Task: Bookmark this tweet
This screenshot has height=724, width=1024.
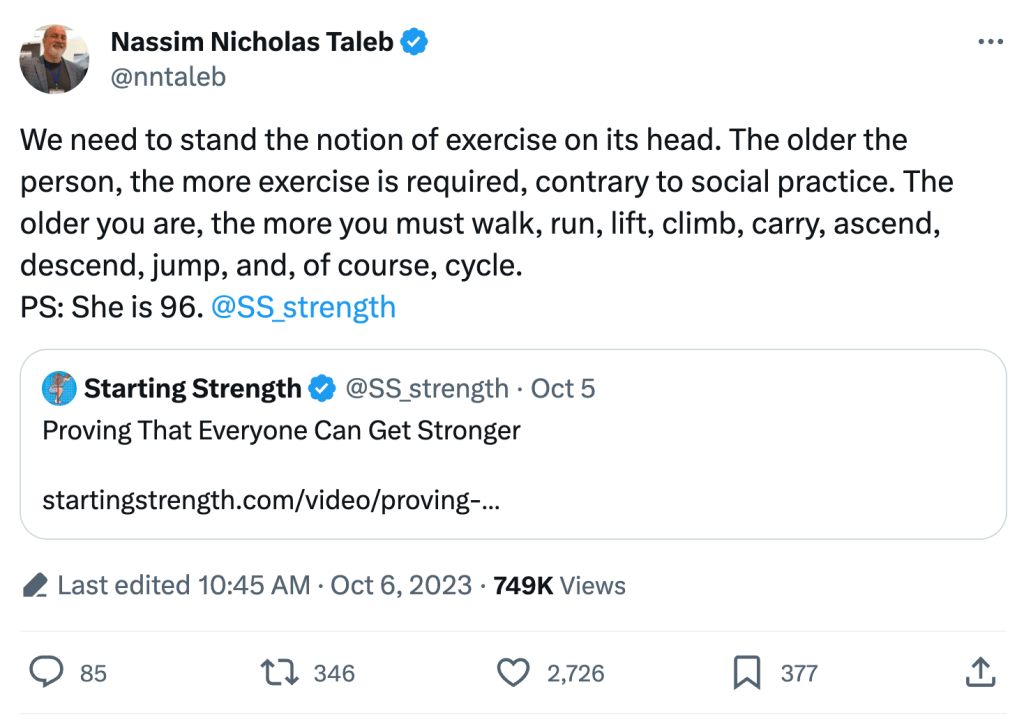Action: [x=746, y=673]
